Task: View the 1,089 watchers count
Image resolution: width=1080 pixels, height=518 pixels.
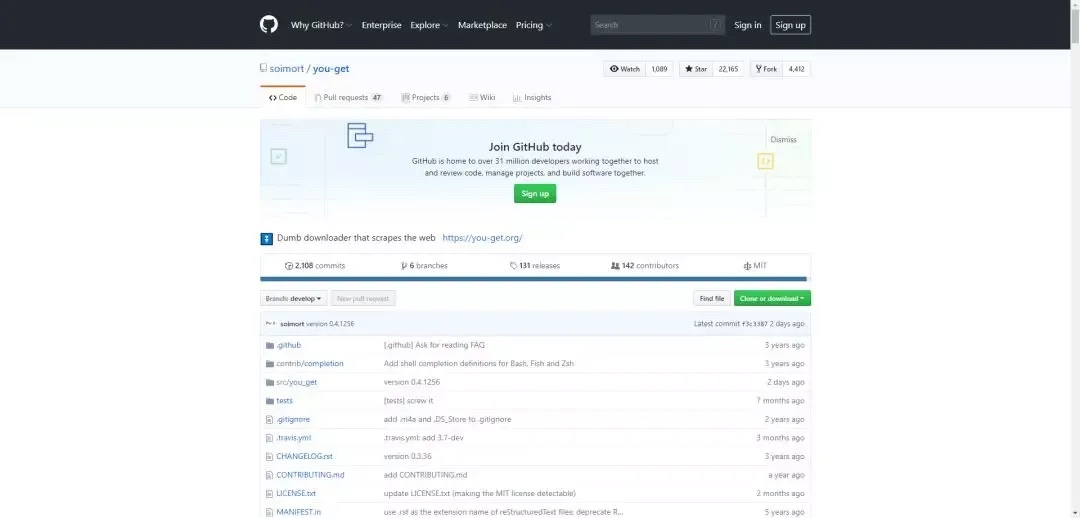Action: point(659,69)
